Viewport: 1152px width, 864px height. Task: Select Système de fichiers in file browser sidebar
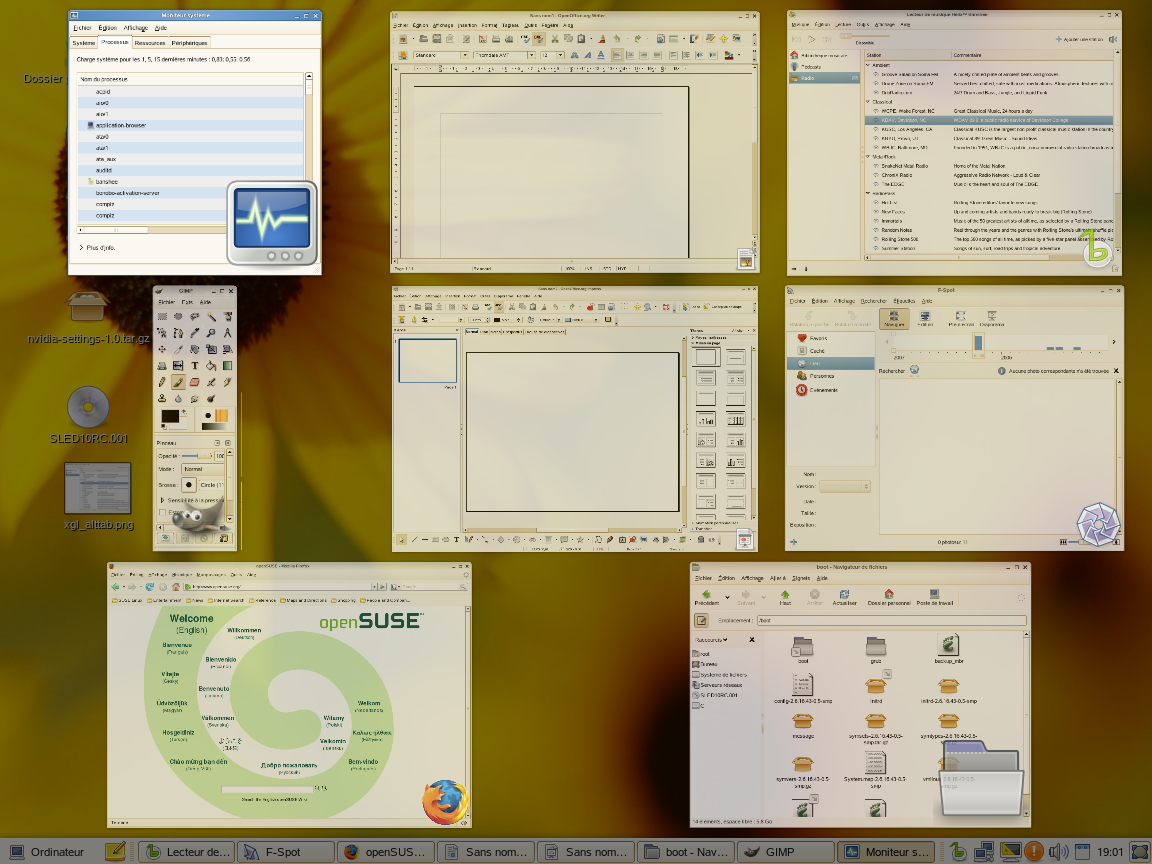pyautogui.click(x=719, y=674)
